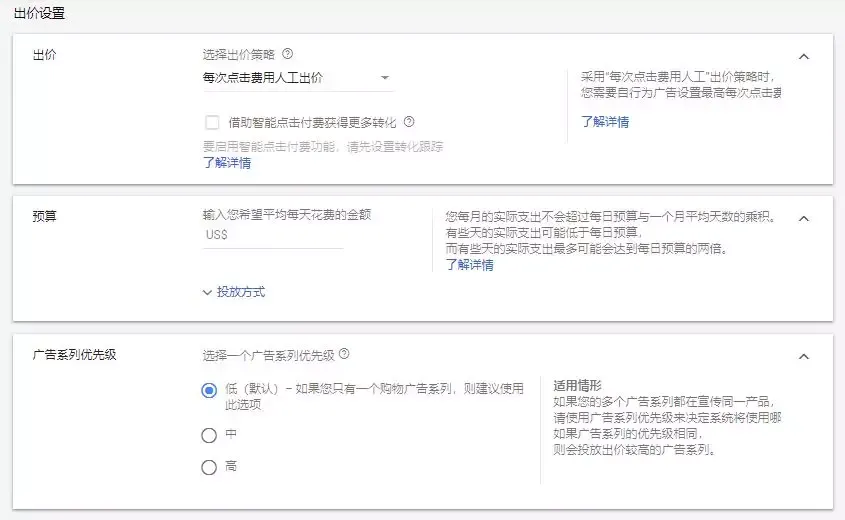The image size is (845, 520).
Task: Select the 高 priority radio button
Action: point(209,467)
